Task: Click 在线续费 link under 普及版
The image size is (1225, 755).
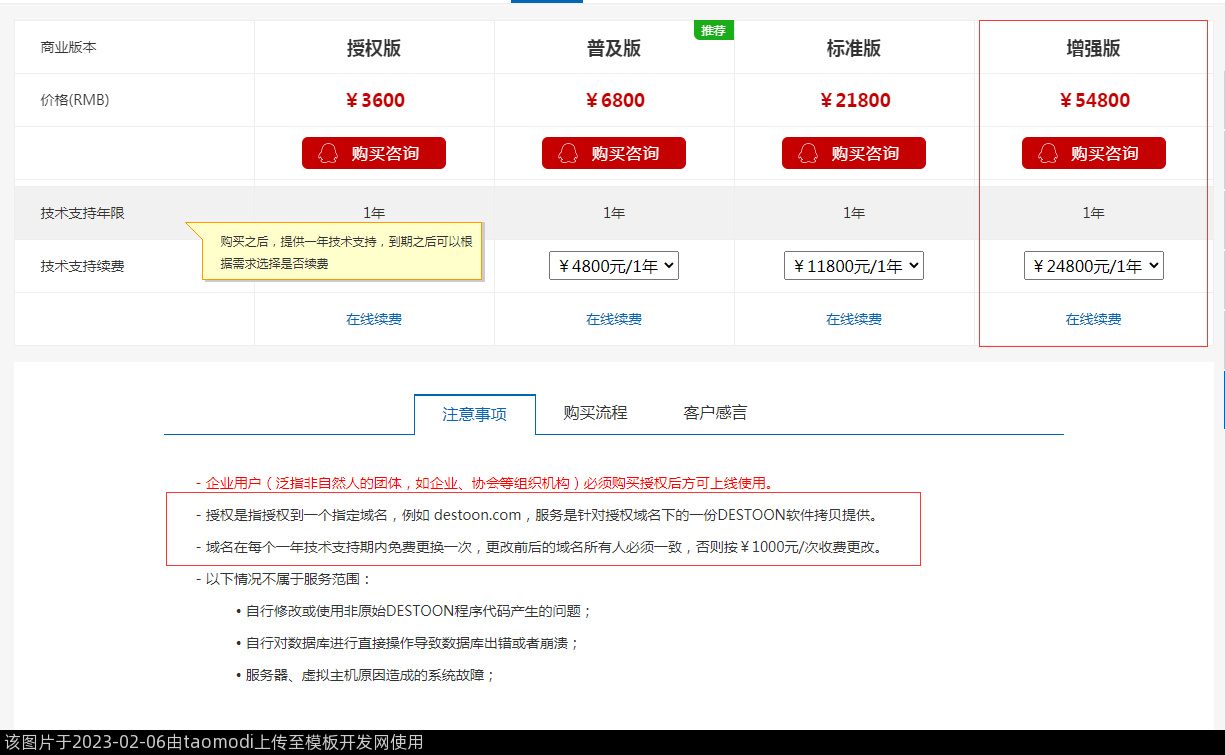Action: (x=614, y=319)
